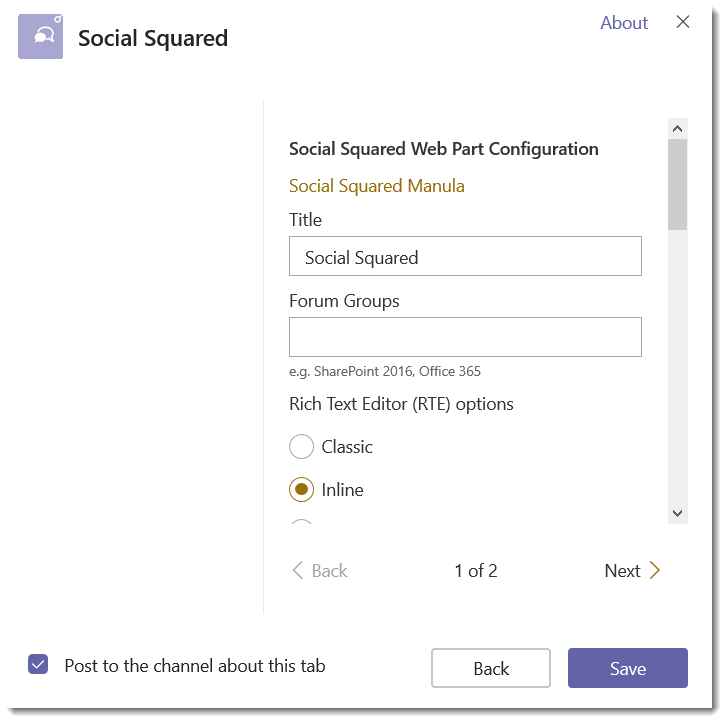Toggle Post to the channel checkbox
This screenshot has width=727, height=723.
pos(38,665)
